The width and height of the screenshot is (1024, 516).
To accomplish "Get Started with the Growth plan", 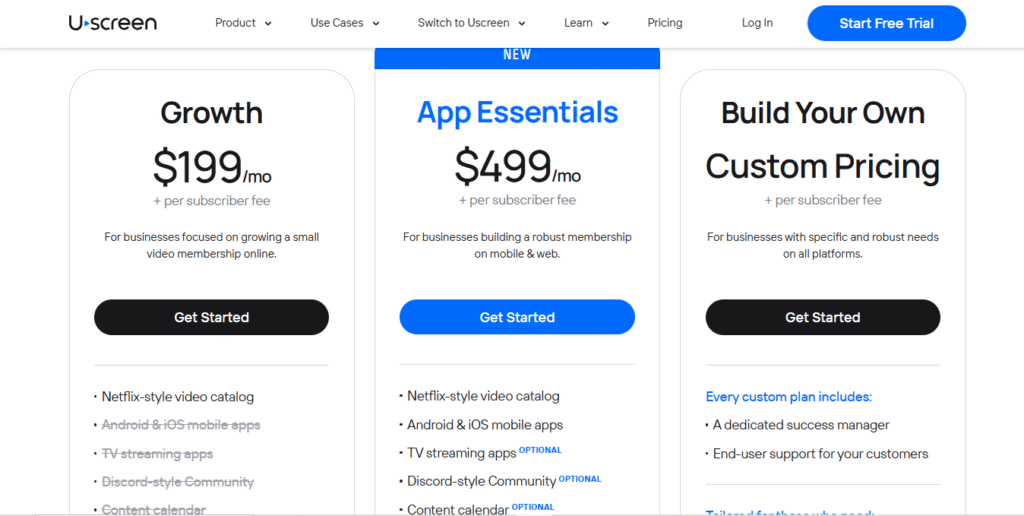I will [x=212, y=317].
